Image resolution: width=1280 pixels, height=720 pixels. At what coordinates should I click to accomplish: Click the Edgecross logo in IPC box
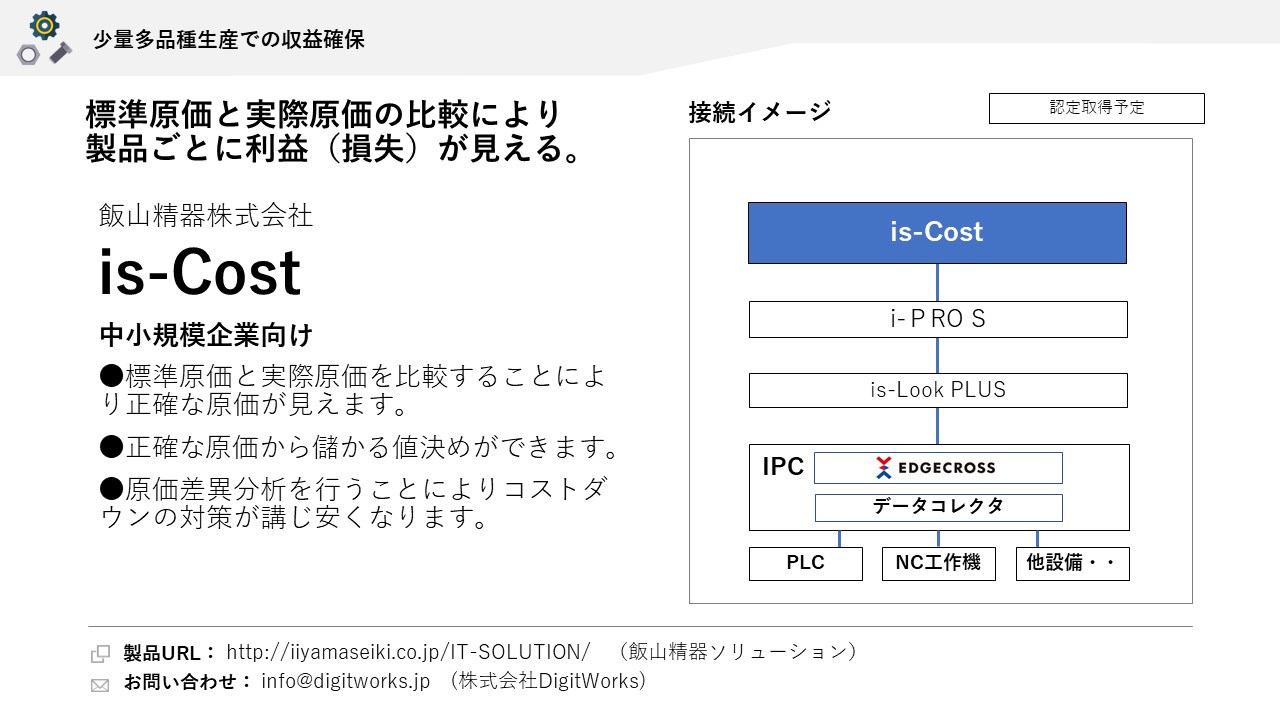(x=937, y=468)
